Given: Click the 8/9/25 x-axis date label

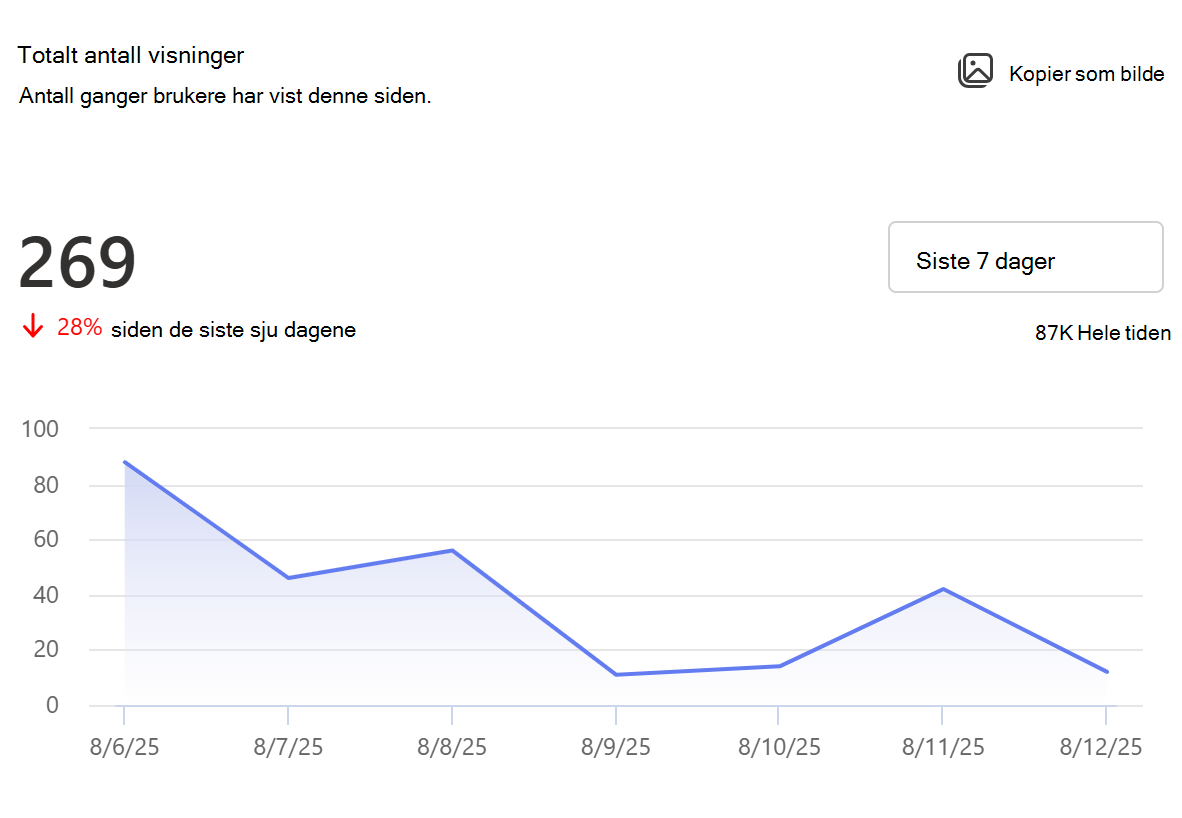Looking at the screenshot, I should pyautogui.click(x=616, y=747).
